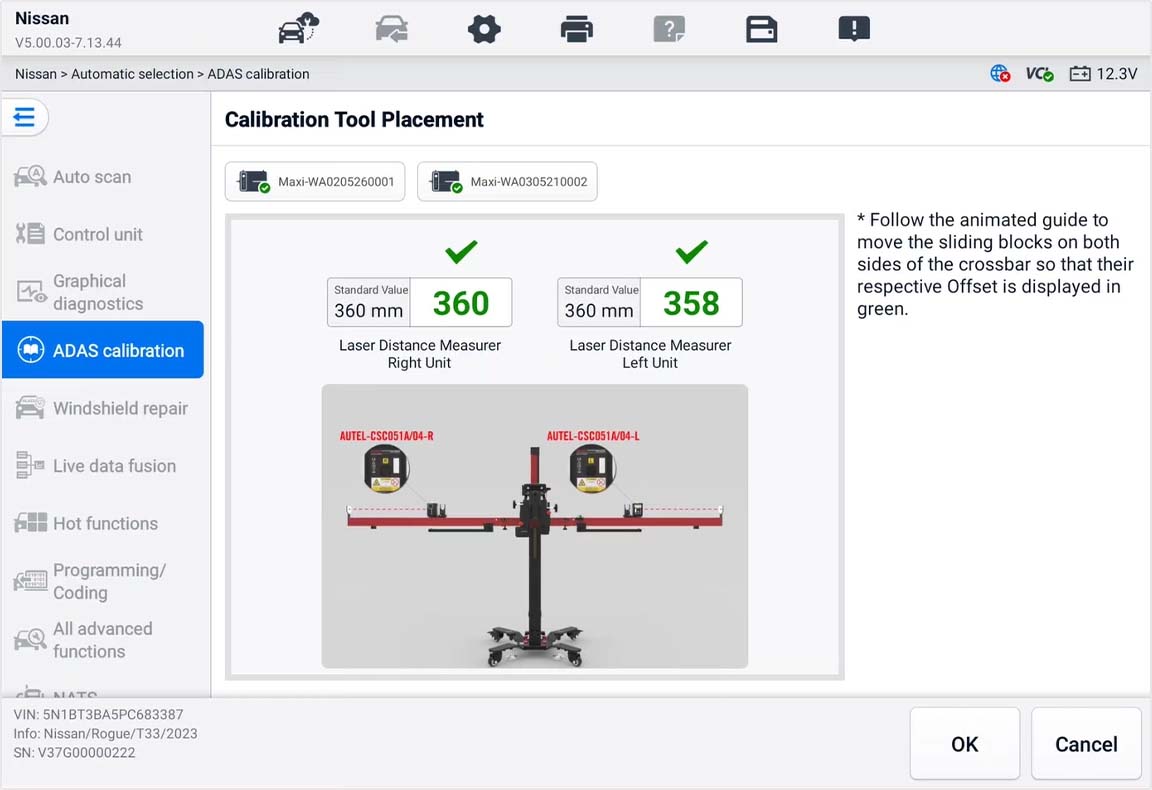Click the All advanced functions icon
This screenshot has height=790, width=1152.
click(30, 639)
